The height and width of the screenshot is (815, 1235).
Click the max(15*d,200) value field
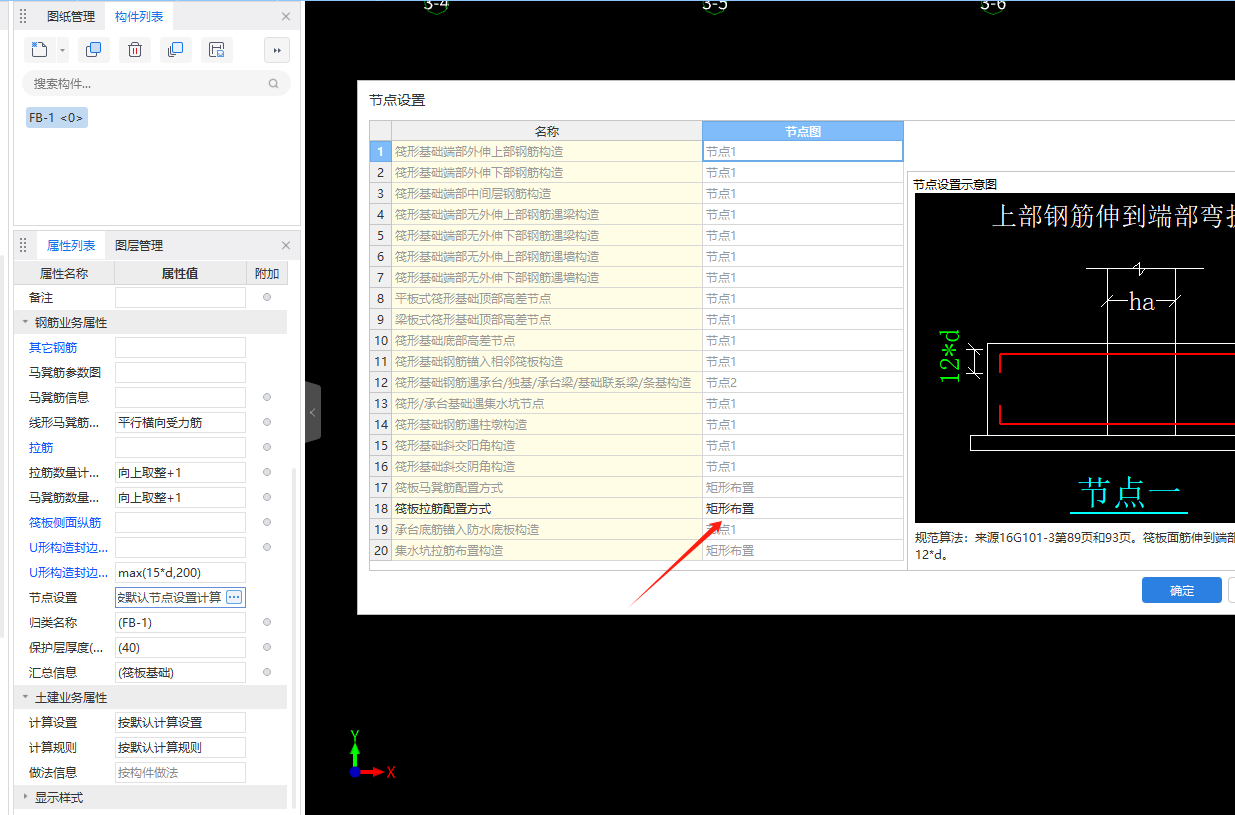tap(180, 572)
